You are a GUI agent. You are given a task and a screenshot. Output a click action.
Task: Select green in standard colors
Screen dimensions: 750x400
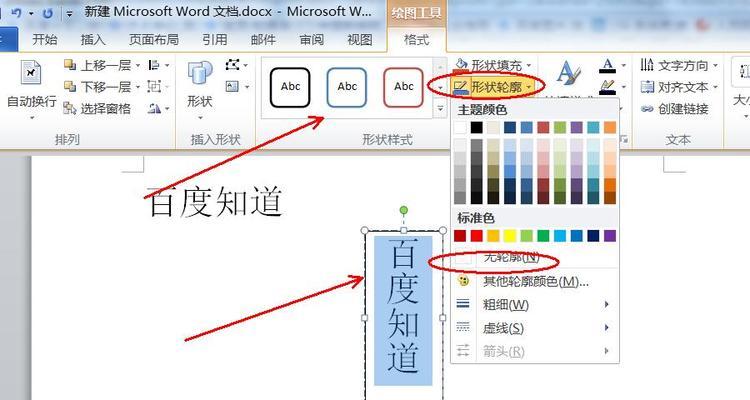543,236
